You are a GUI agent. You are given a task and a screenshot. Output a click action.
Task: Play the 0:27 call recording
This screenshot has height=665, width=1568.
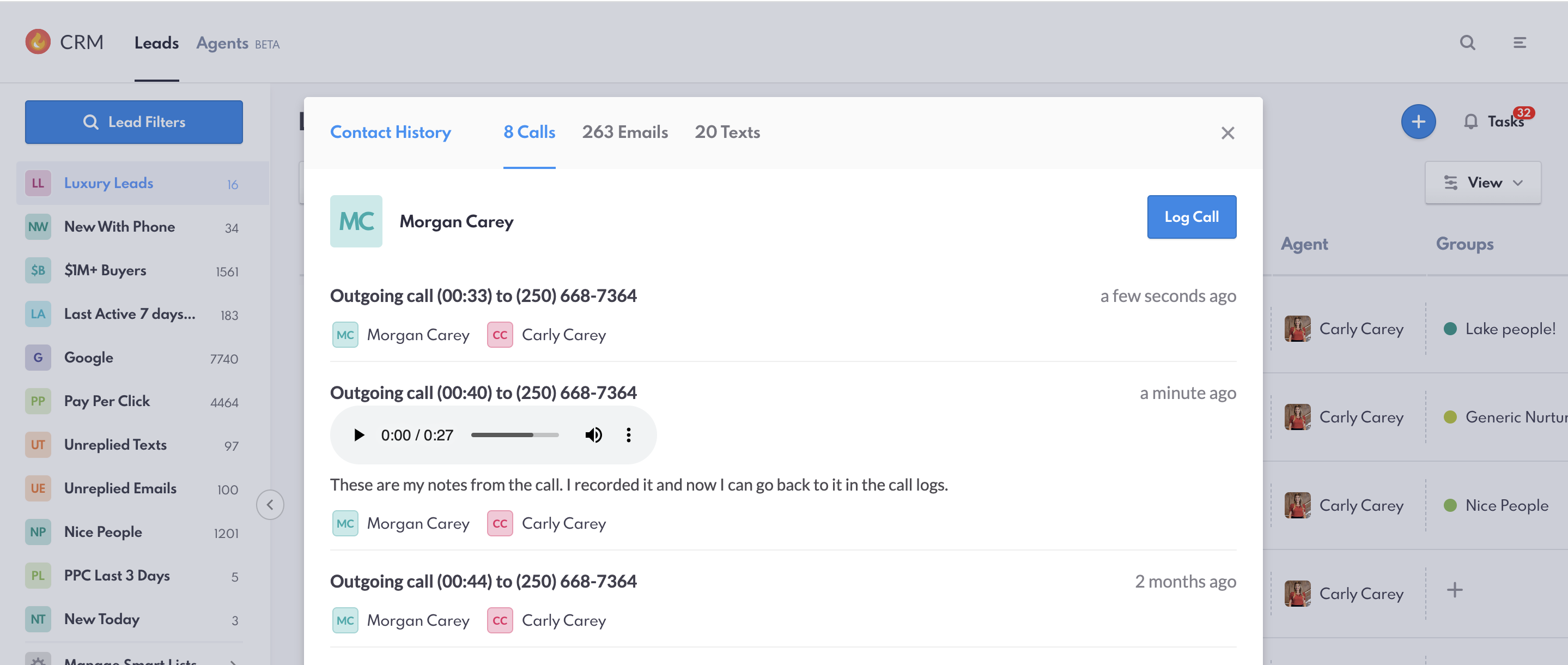point(359,435)
